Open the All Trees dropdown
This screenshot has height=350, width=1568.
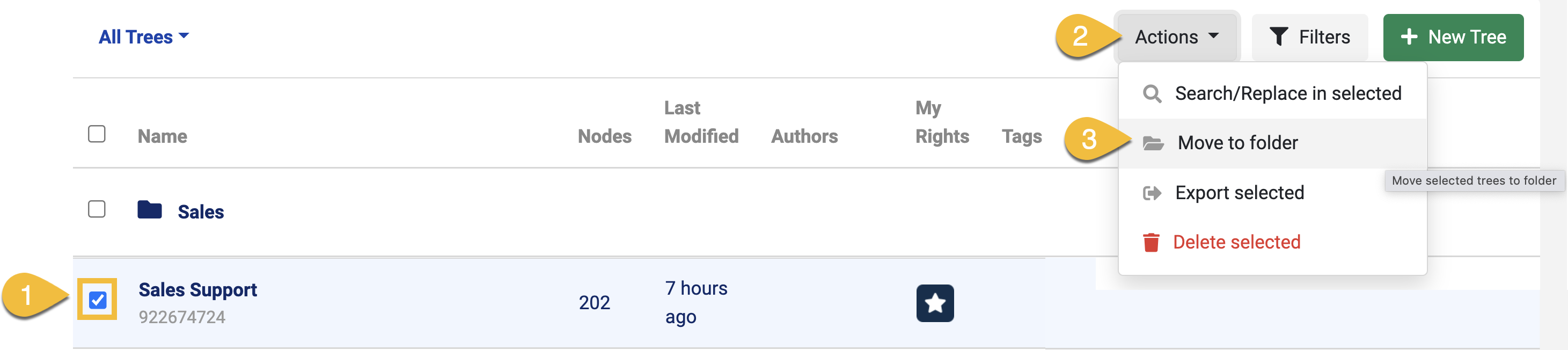click(144, 37)
